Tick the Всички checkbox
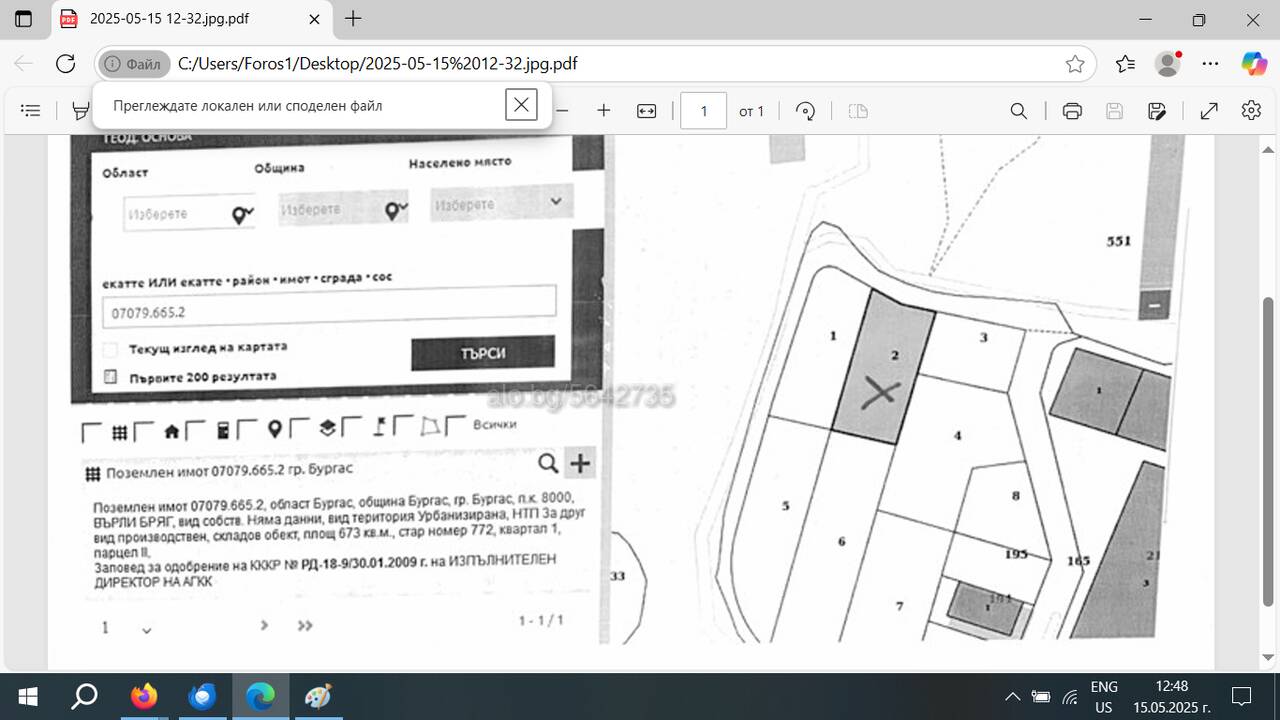 [x=456, y=425]
